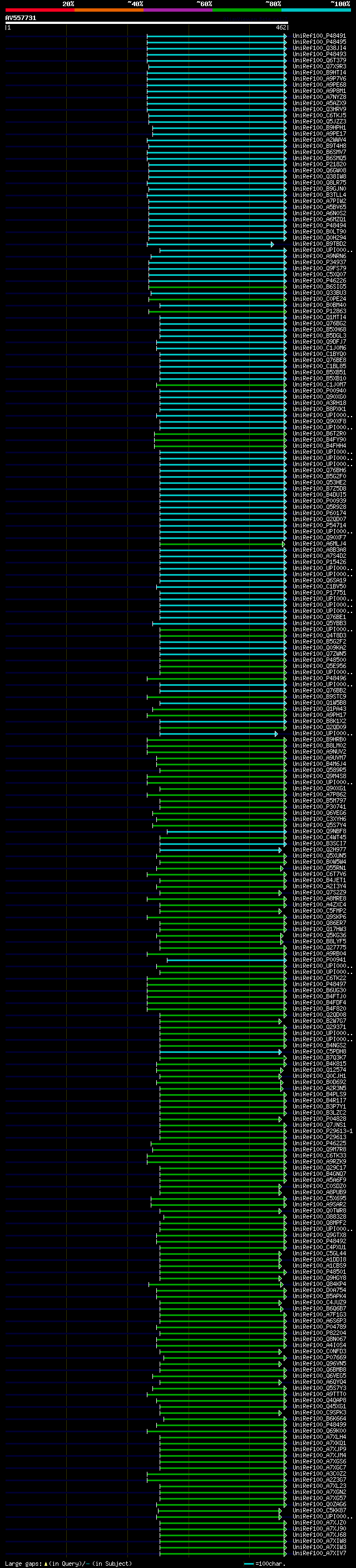Image resolution: width=356 pixels, height=1568 pixels.
Task: Select the UniRef100_P48492 entry
Action: tap(319, 1240)
